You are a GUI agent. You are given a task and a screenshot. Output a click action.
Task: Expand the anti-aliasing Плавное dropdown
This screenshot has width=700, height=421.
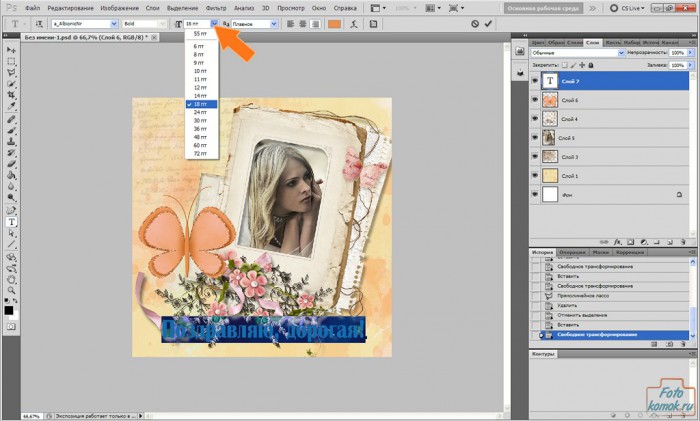point(274,23)
